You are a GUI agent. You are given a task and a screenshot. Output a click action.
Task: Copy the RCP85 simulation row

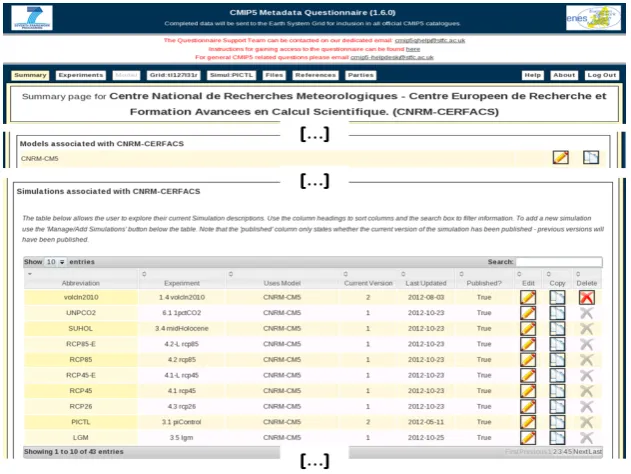pos(557,360)
